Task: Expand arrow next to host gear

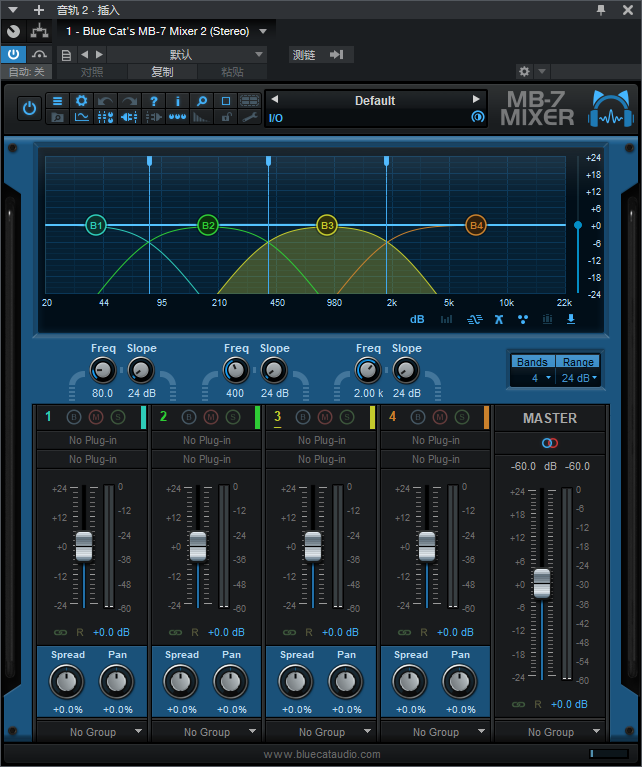Action: click(x=542, y=71)
